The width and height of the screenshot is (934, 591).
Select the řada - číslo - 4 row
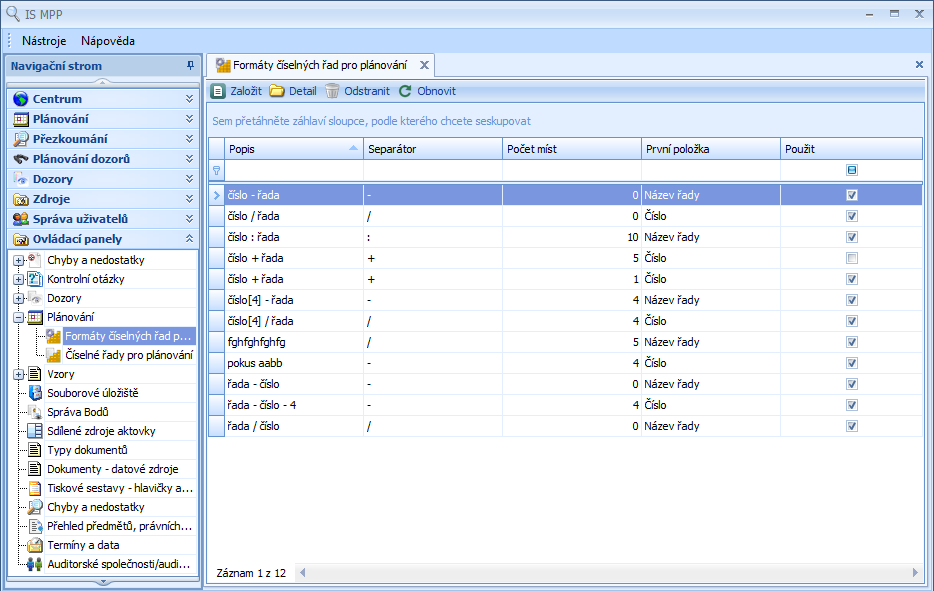[x=565, y=405]
